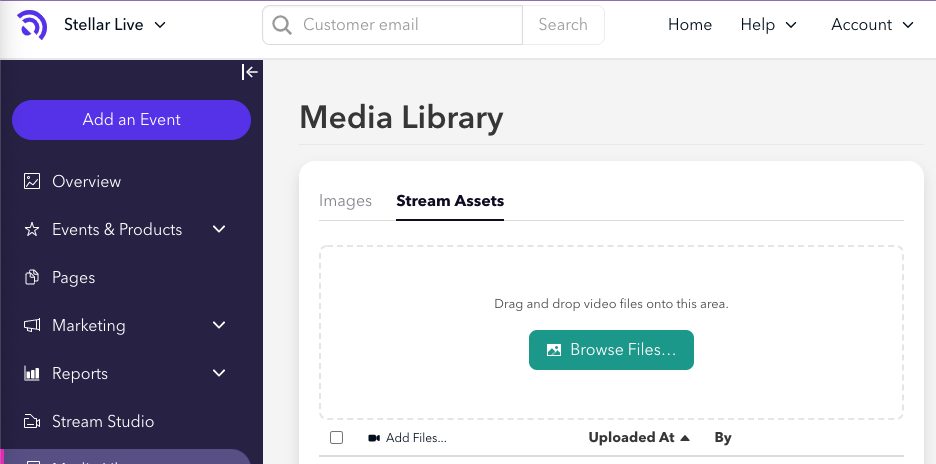The width and height of the screenshot is (936, 464).
Task: Toggle the select-all checkbox in table header
Action: (337, 438)
